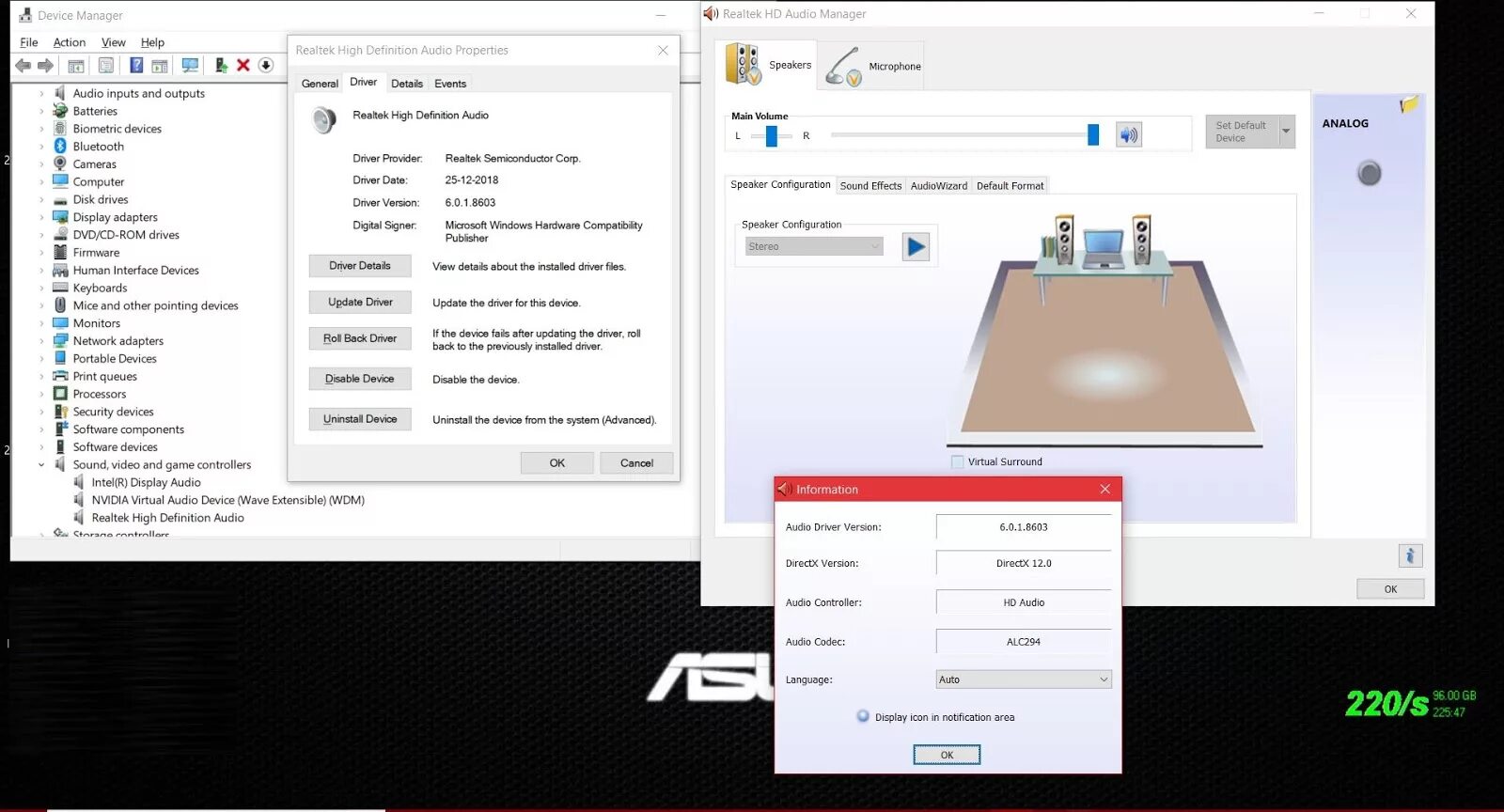Open the View menu in Device Manager
This screenshot has width=1504, height=812.
pyautogui.click(x=114, y=42)
